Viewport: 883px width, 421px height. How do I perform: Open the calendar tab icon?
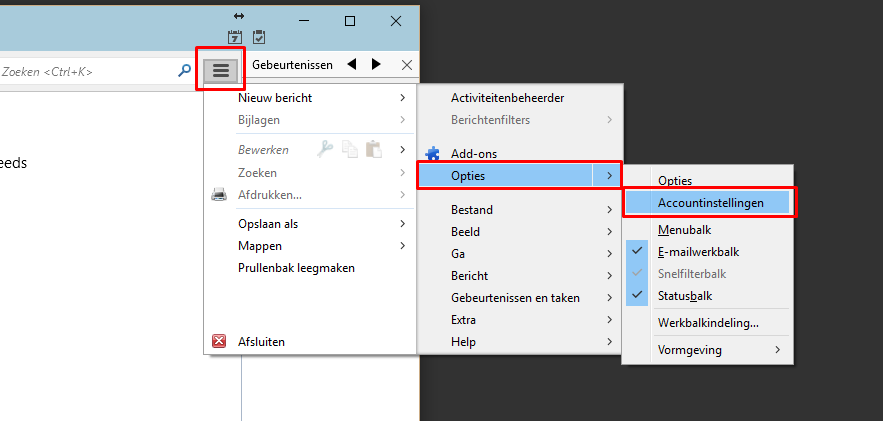coord(235,37)
